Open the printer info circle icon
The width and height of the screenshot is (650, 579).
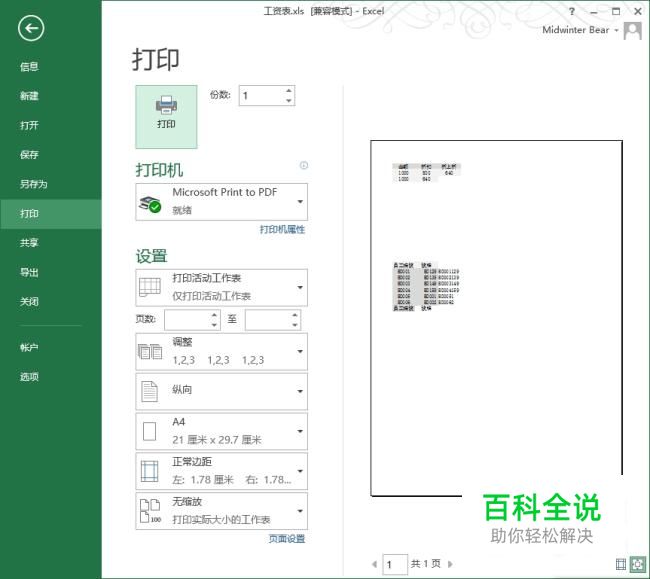click(x=304, y=165)
